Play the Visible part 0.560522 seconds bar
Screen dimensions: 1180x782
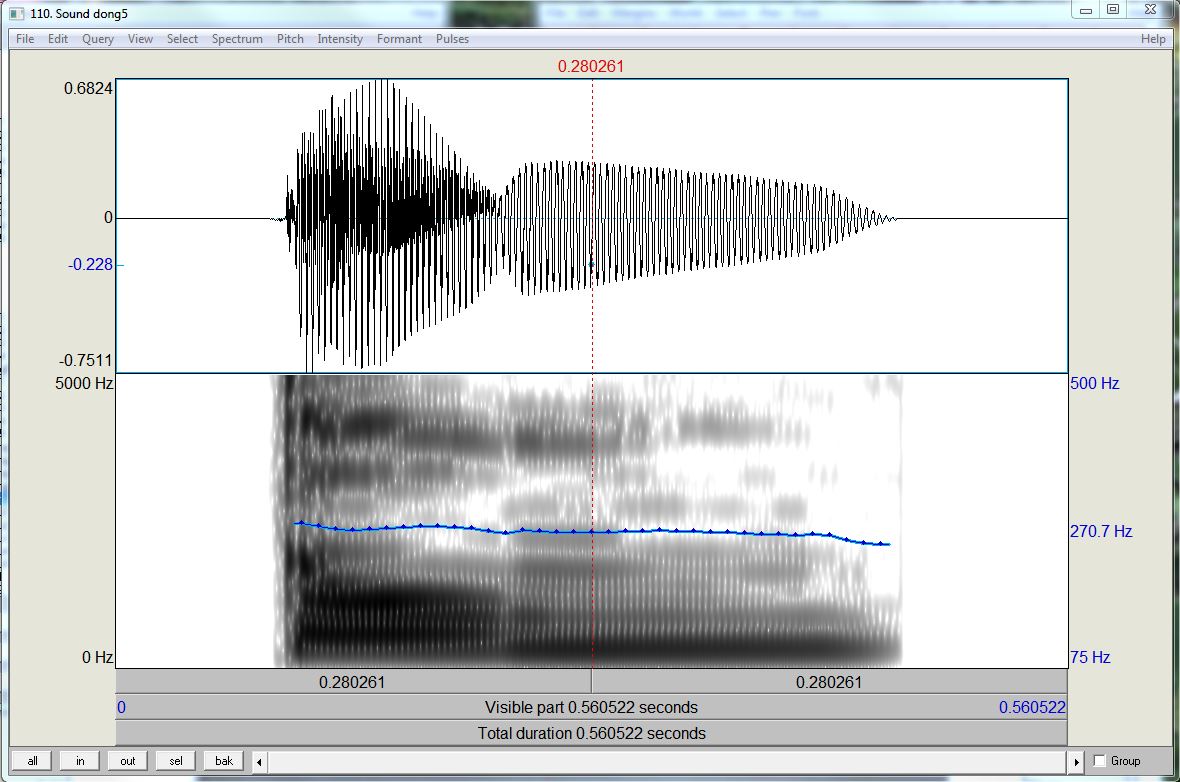592,707
